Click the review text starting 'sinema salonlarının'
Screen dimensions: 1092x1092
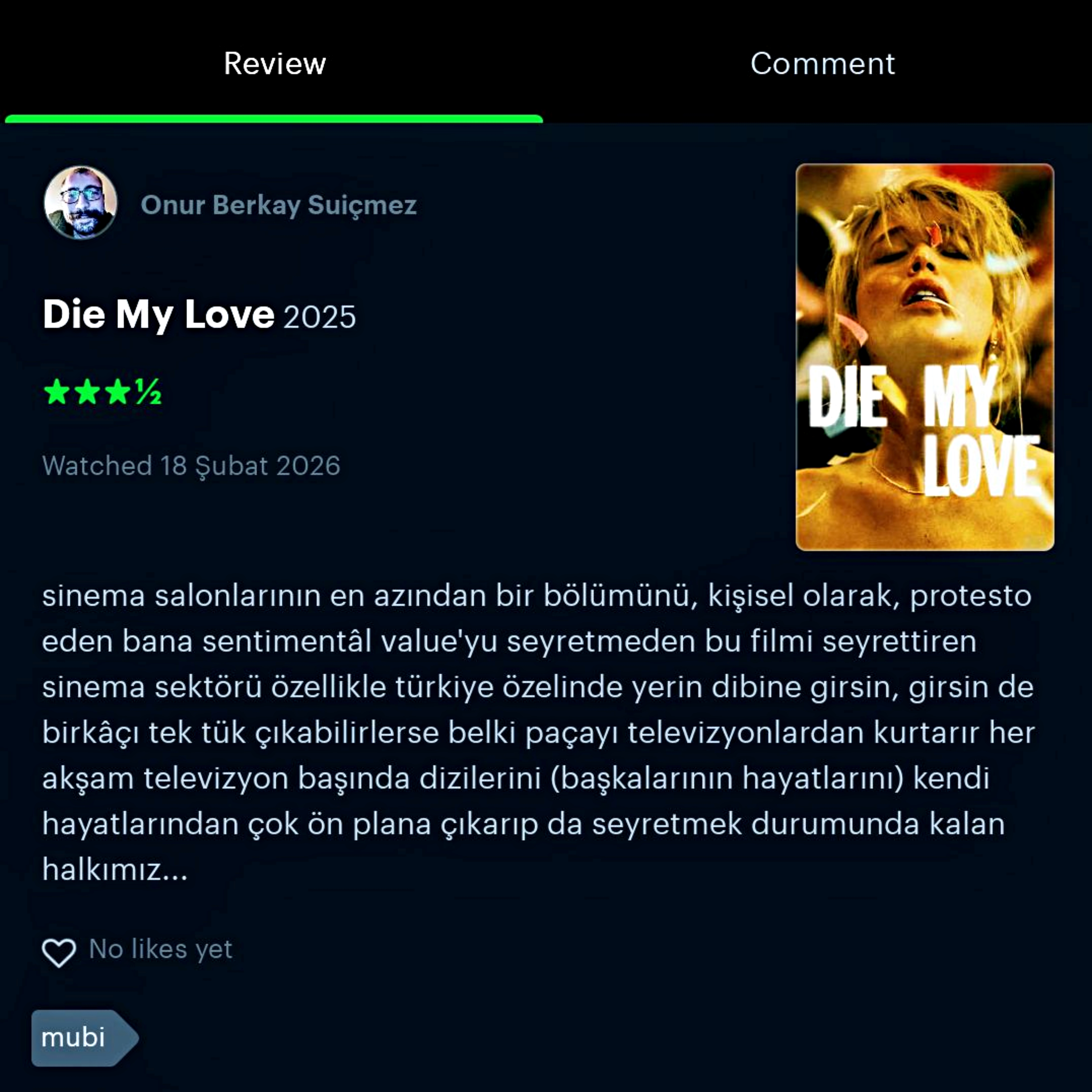pyautogui.click(x=538, y=732)
